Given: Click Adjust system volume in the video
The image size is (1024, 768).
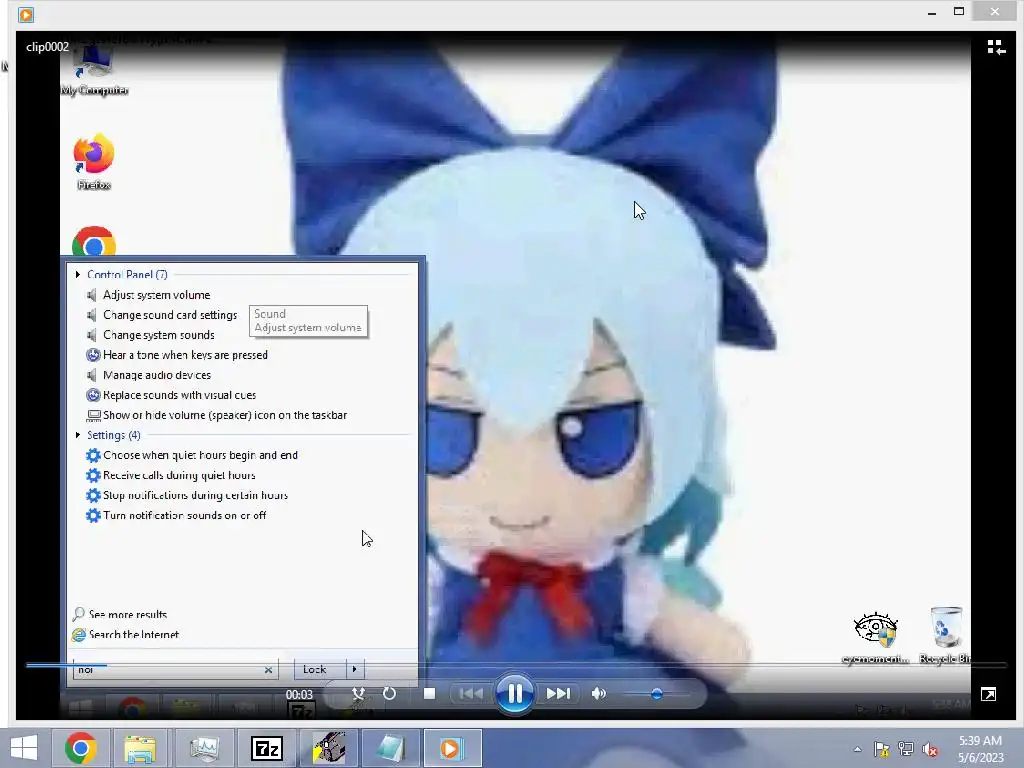Looking at the screenshot, I should click(x=157, y=295).
